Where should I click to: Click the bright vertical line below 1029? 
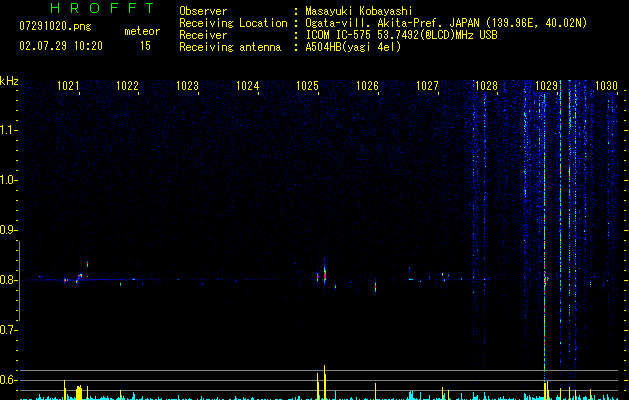544,237
